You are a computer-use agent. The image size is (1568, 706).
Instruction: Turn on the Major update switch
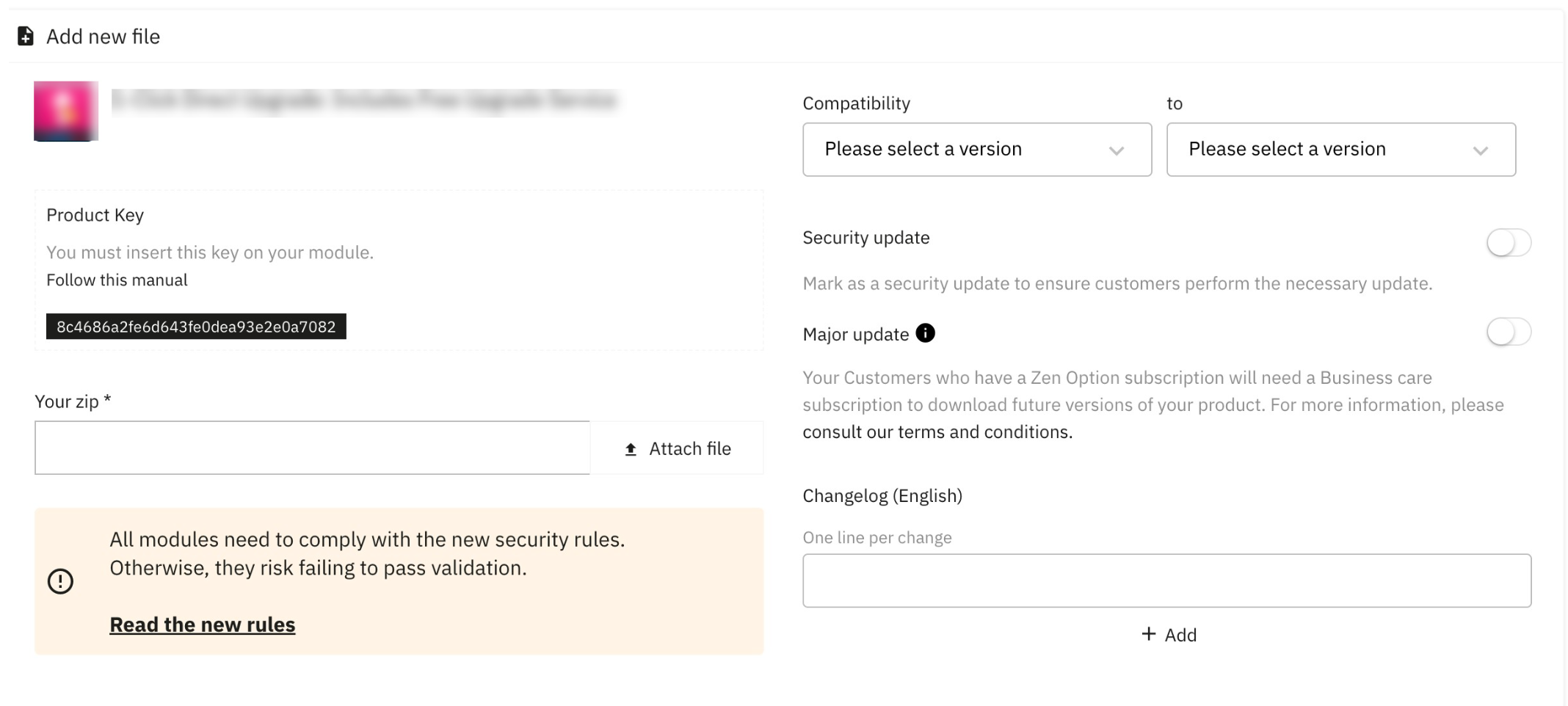click(x=1509, y=332)
